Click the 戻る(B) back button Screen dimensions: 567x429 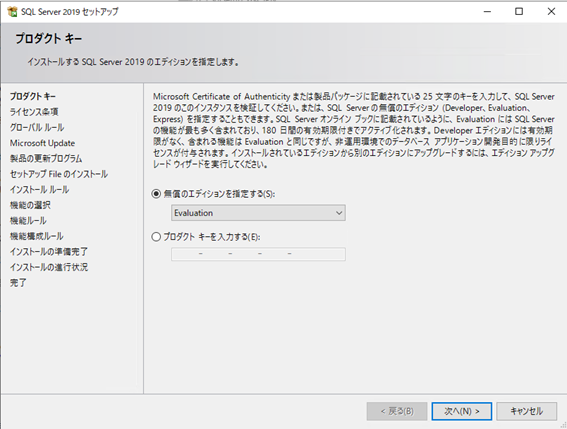pyautogui.click(x=397, y=411)
